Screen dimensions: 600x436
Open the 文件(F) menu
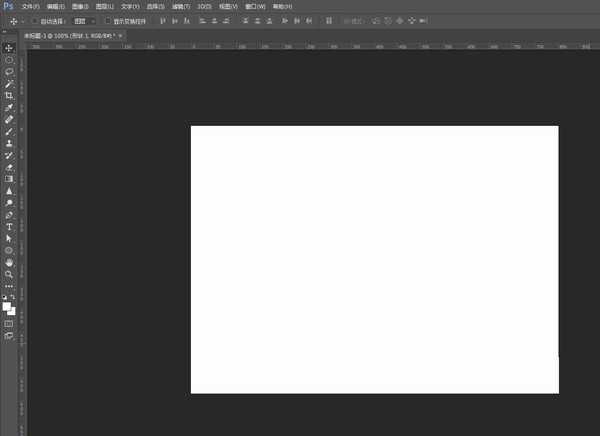click(30, 6)
